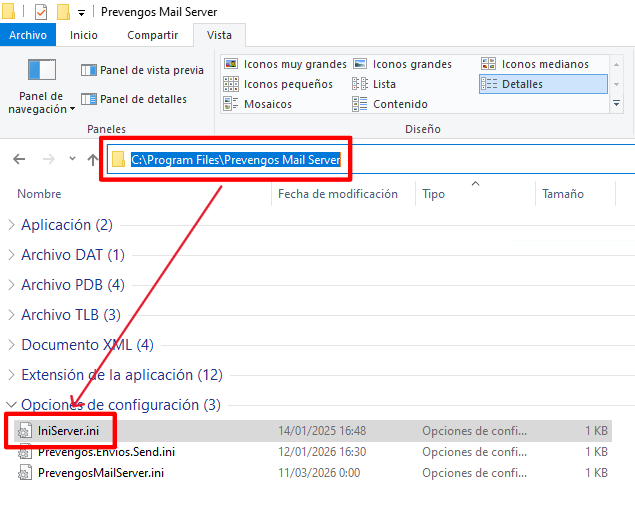This screenshot has height=512, width=635.
Task: Click the Panel de navegación icon
Action: [42, 70]
